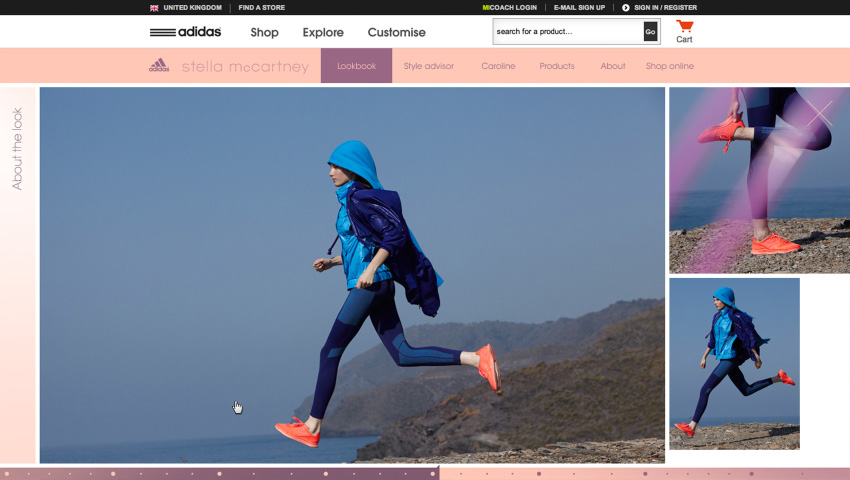Image resolution: width=850 pixels, height=480 pixels.
Task: Click the Go search button
Action: pyautogui.click(x=651, y=31)
